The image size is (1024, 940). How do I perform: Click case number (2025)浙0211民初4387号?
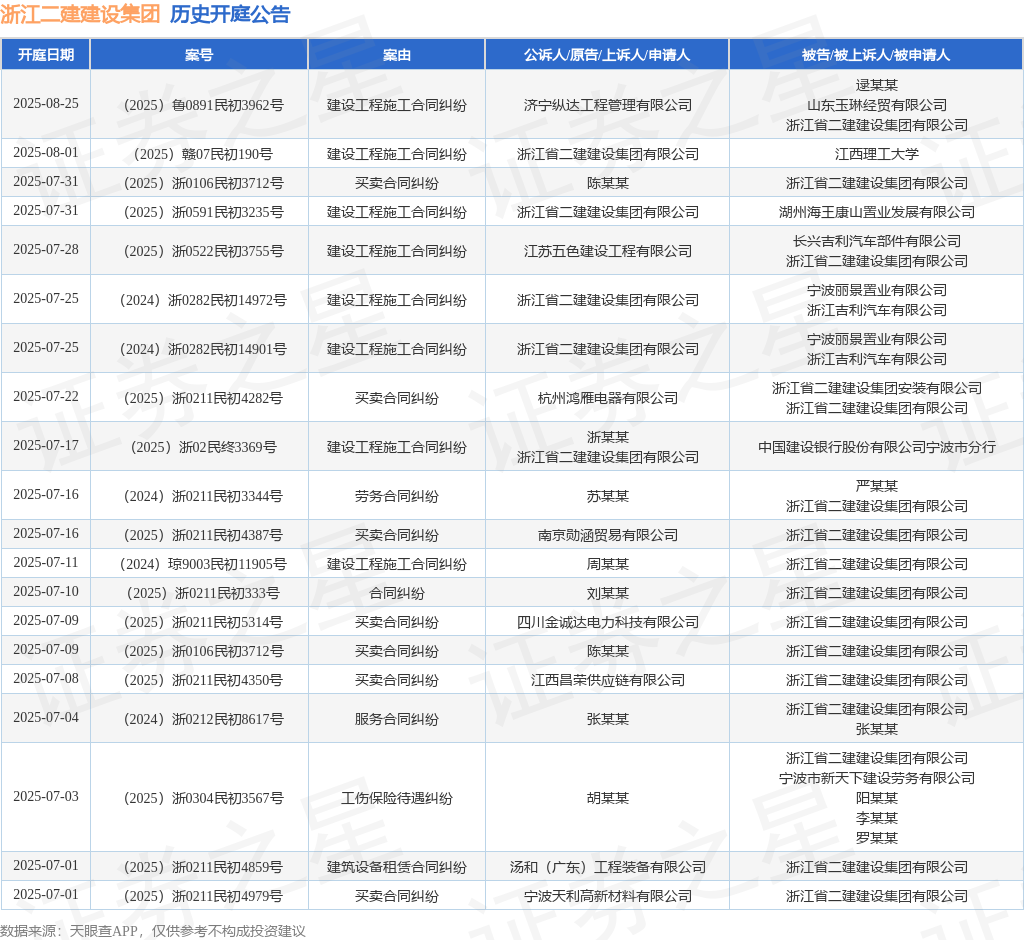coord(203,535)
